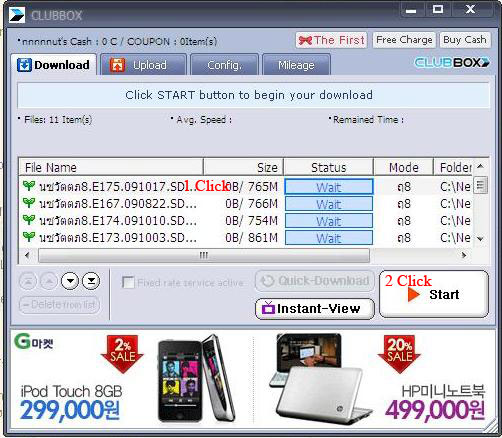Viewport: 502px width, 438px height.
Task: Click the green sprout icon of E173 file
Action: (29, 237)
